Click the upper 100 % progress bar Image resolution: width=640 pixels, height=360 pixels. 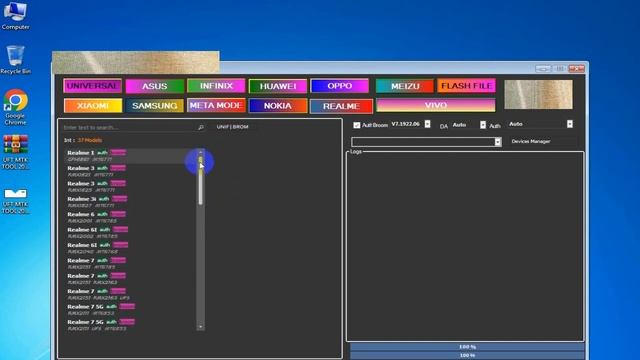coord(467,347)
